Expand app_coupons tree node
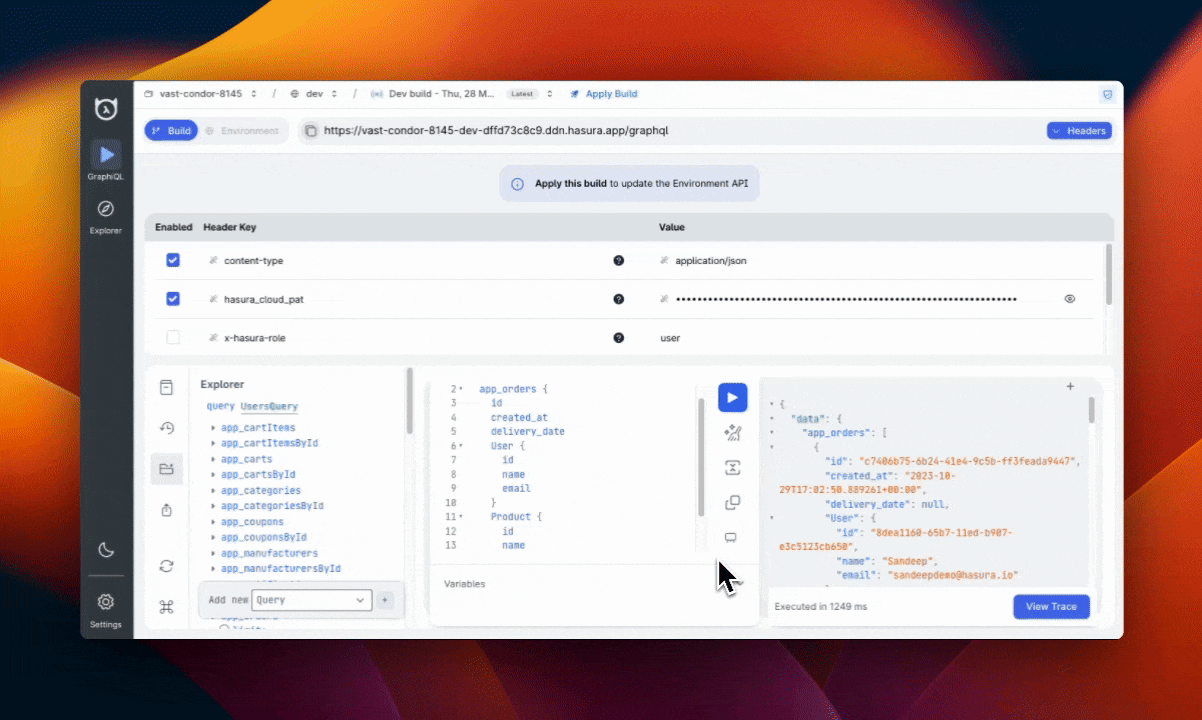Viewport: 1202px width, 720px height. [213, 522]
